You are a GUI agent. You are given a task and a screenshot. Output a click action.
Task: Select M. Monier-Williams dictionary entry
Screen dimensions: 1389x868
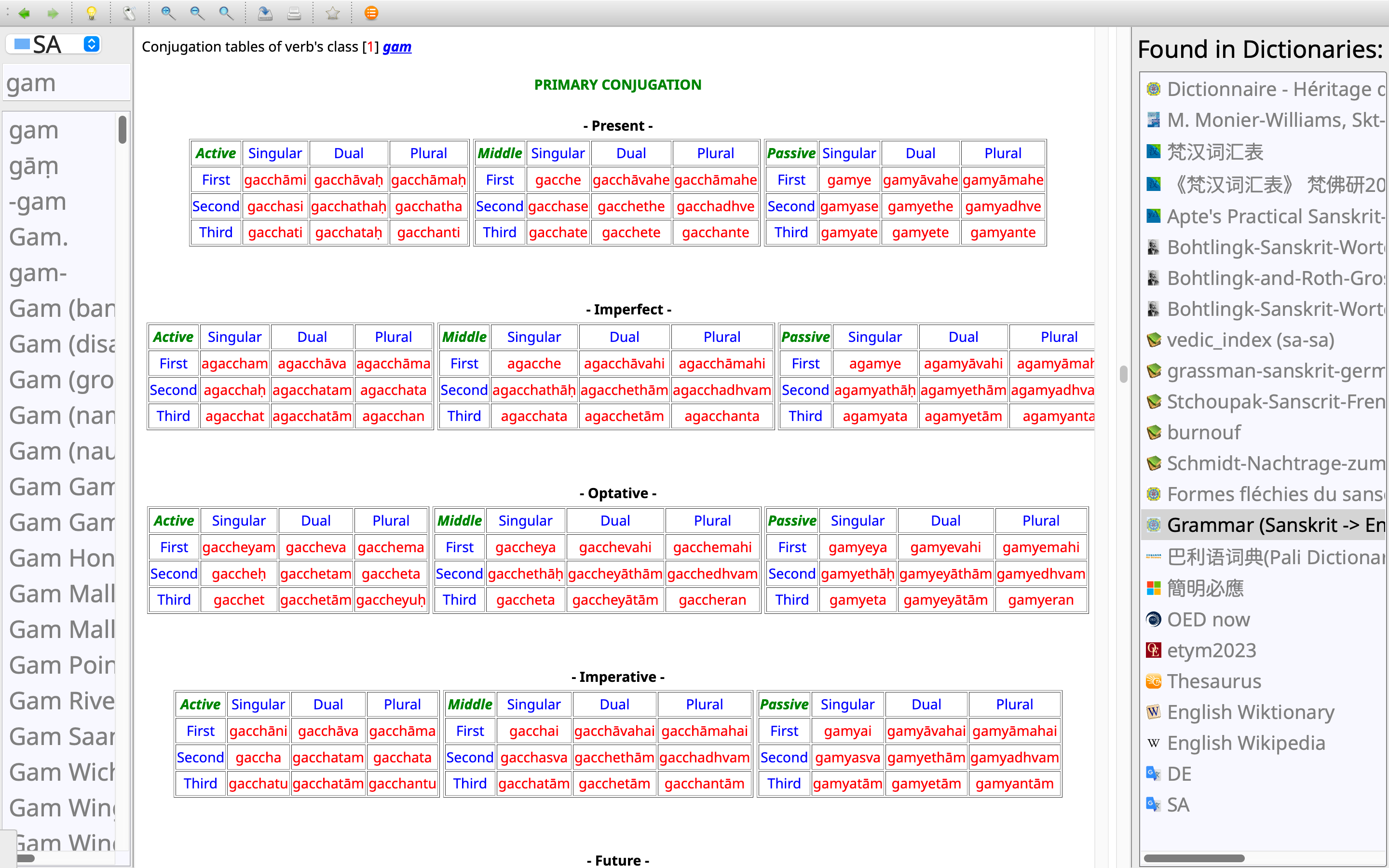(x=1263, y=120)
